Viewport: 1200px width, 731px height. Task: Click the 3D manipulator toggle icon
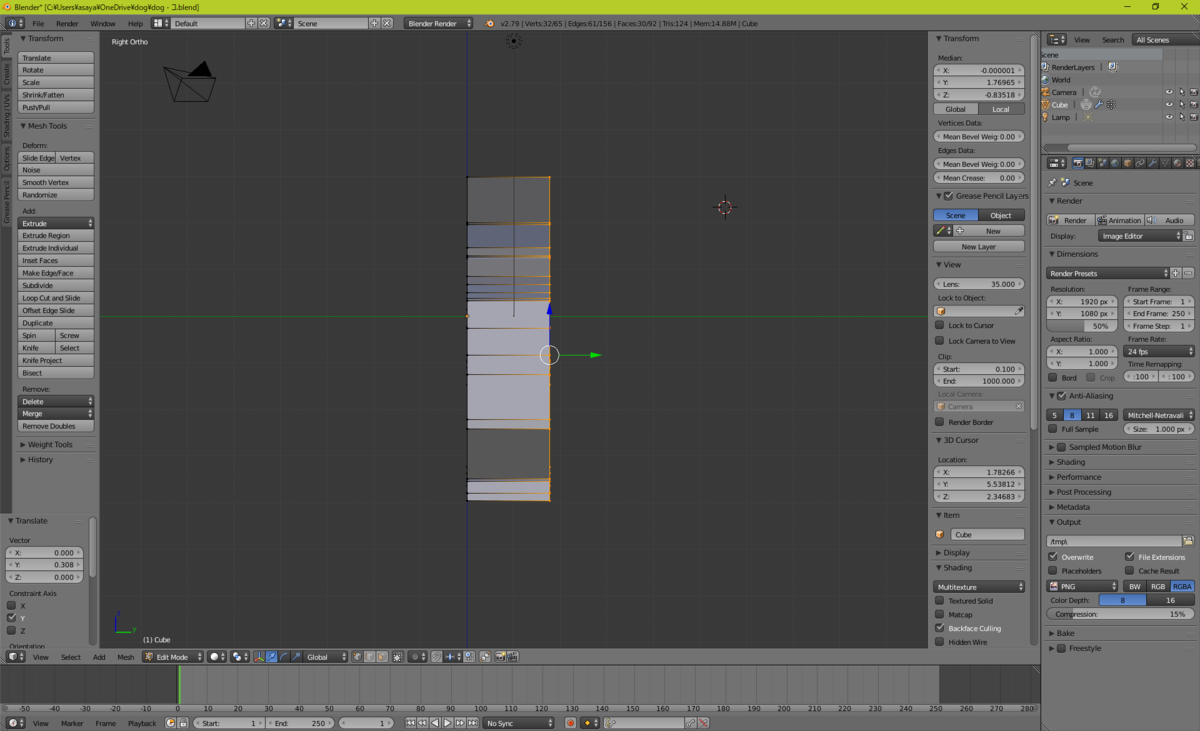pyautogui.click(x=259, y=657)
